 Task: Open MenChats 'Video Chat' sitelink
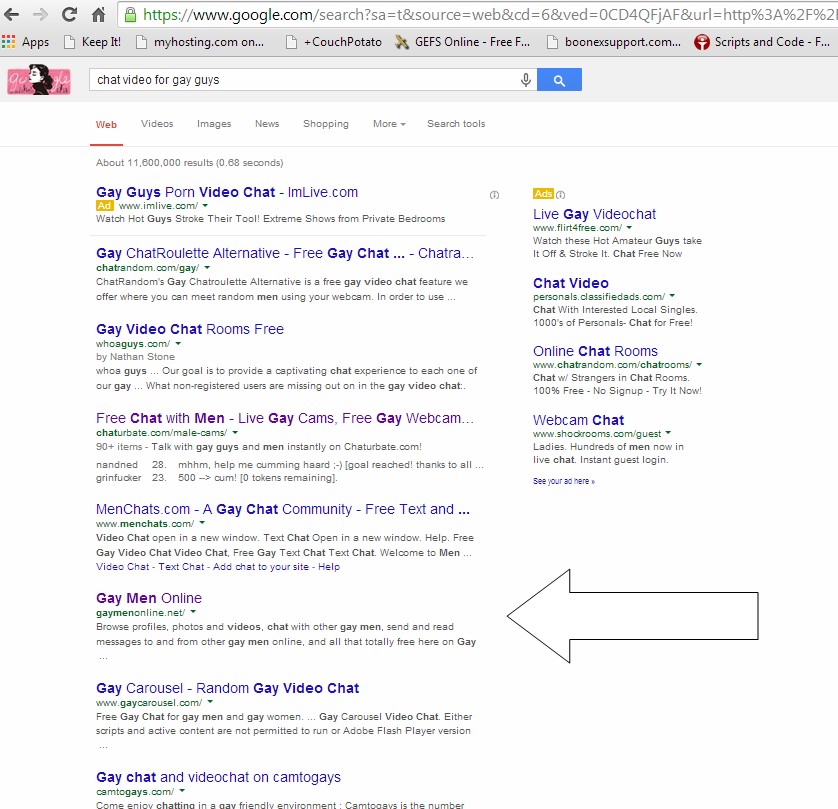[122, 567]
